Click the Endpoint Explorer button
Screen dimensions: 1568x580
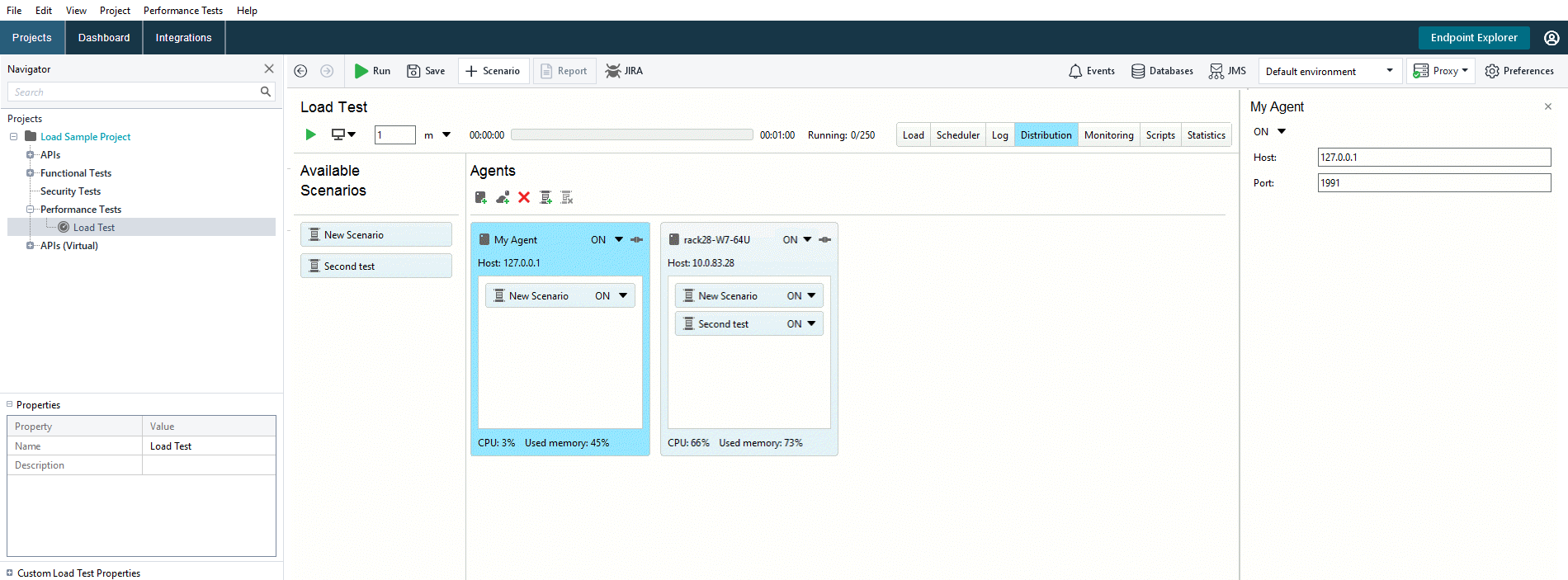pos(1474,38)
